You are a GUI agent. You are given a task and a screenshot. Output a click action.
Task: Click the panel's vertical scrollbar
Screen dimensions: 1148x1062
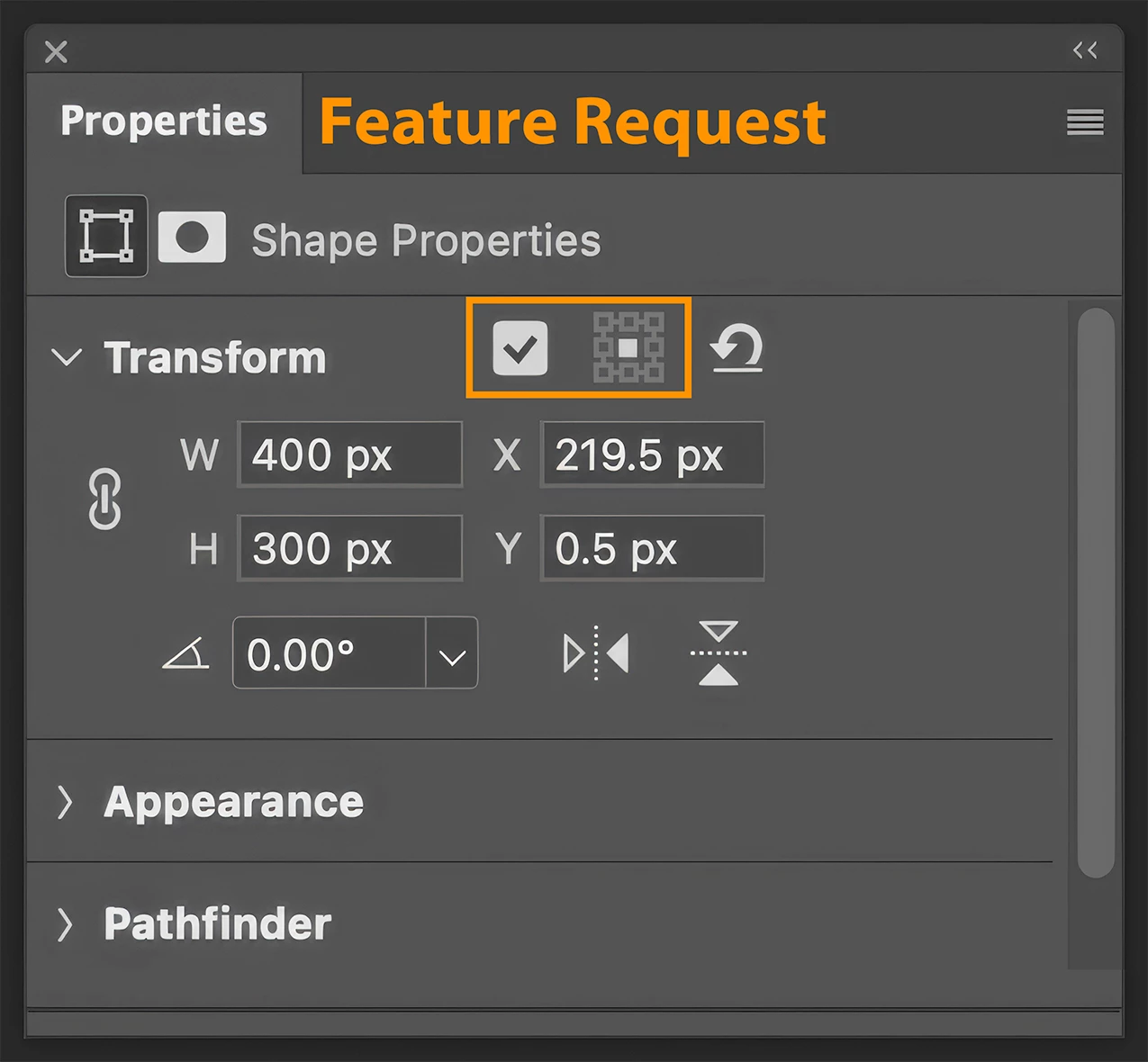coord(1096,592)
